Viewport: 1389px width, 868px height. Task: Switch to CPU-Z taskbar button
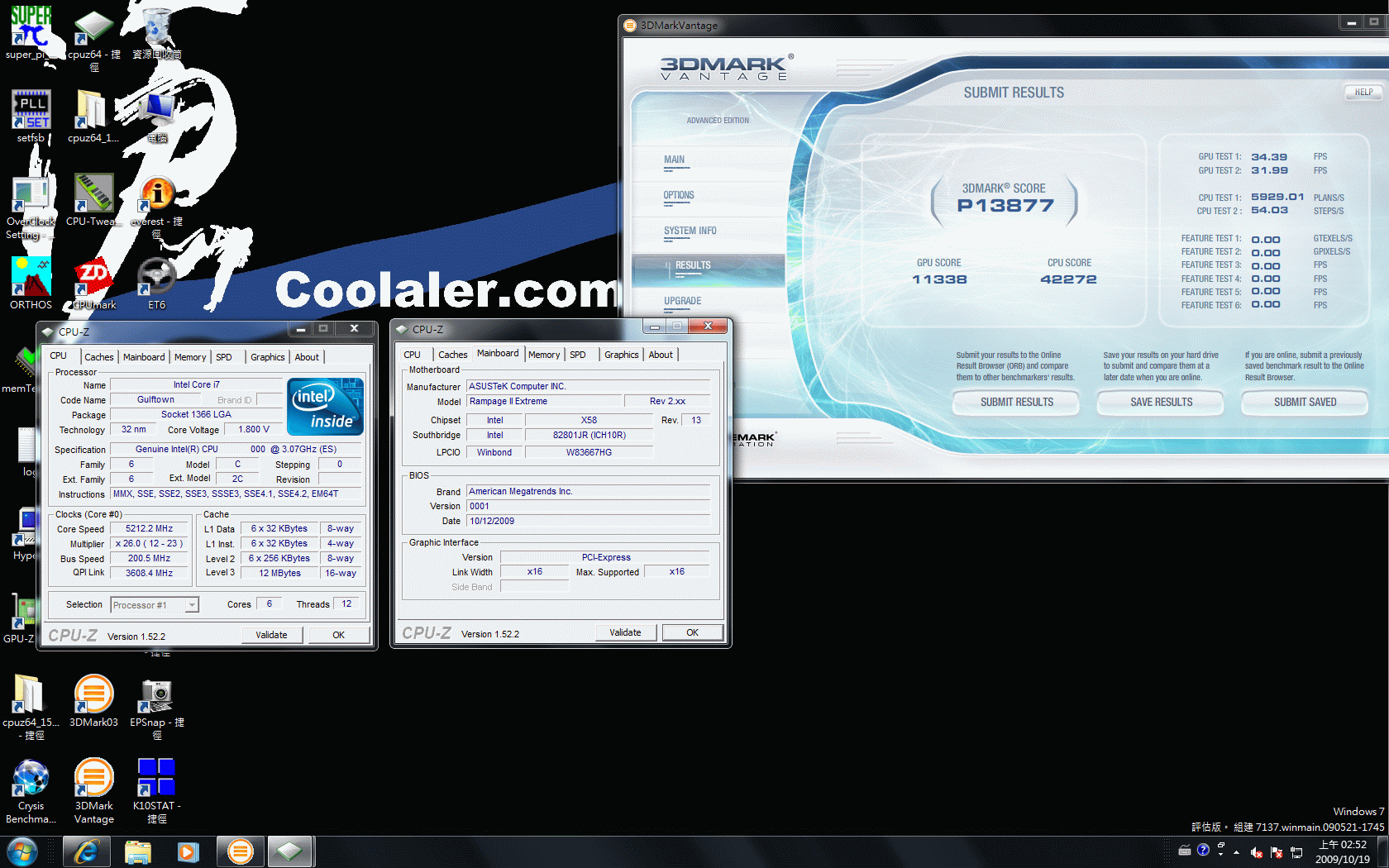pyautogui.click(x=289, y=851)
